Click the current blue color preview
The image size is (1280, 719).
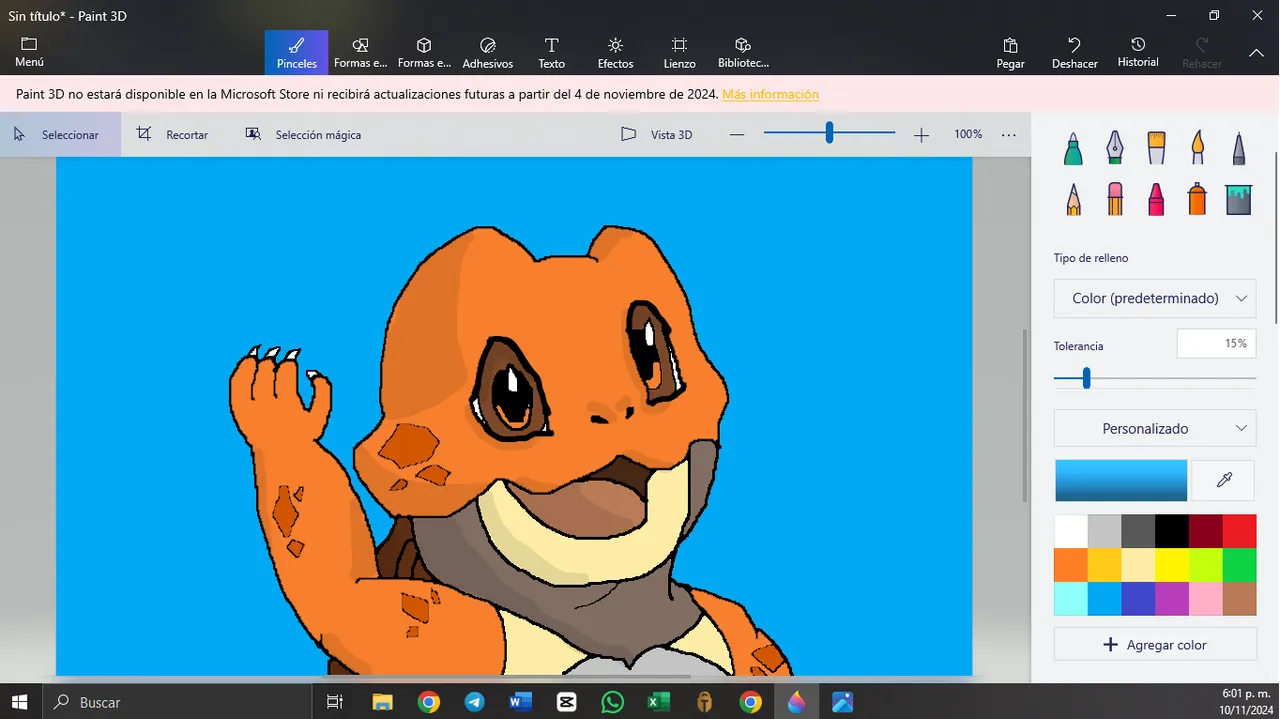(x=1121, y=480)
